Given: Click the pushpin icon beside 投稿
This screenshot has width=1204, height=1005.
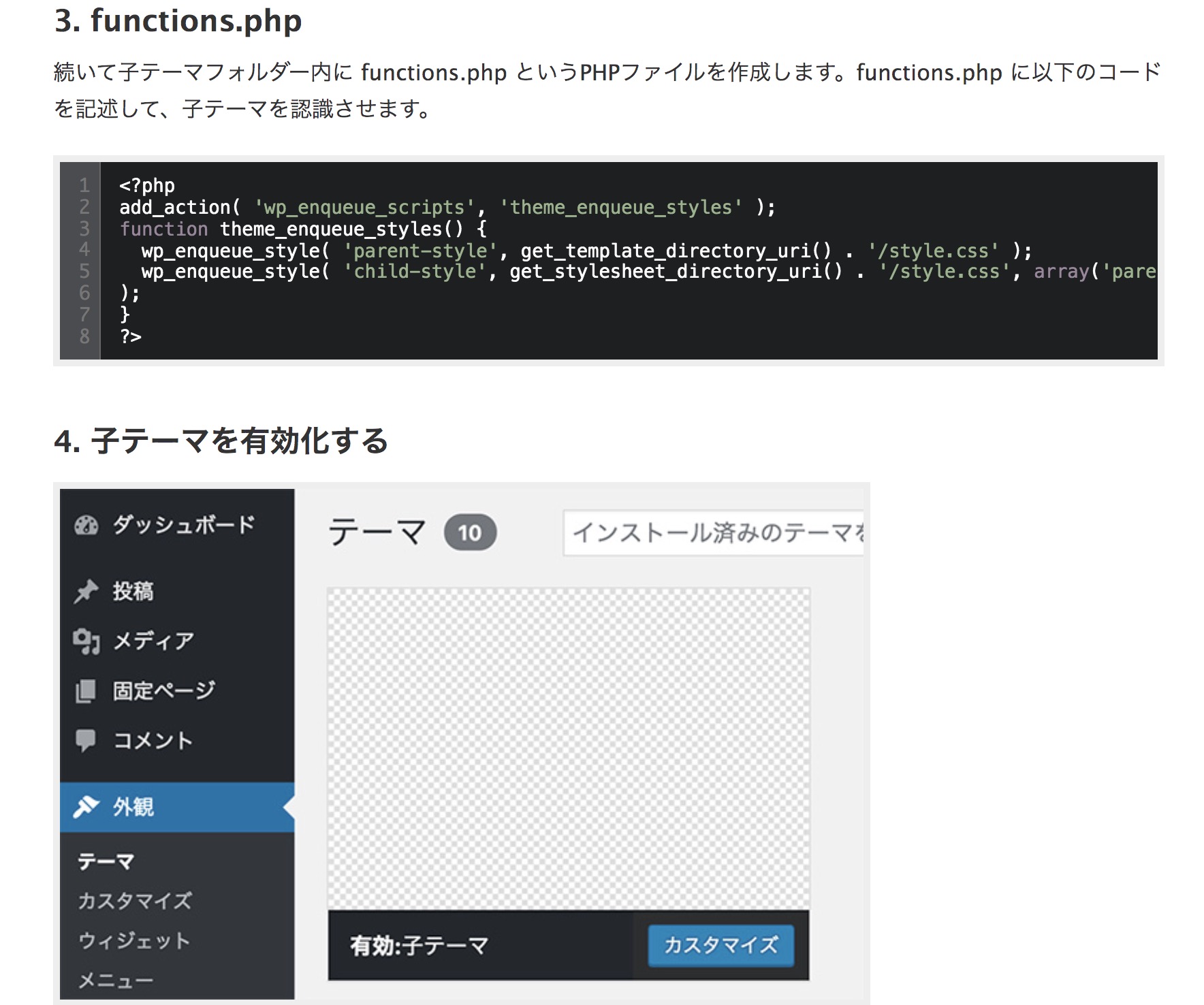Looking at the screenshot, I should [x=86, y=591].
